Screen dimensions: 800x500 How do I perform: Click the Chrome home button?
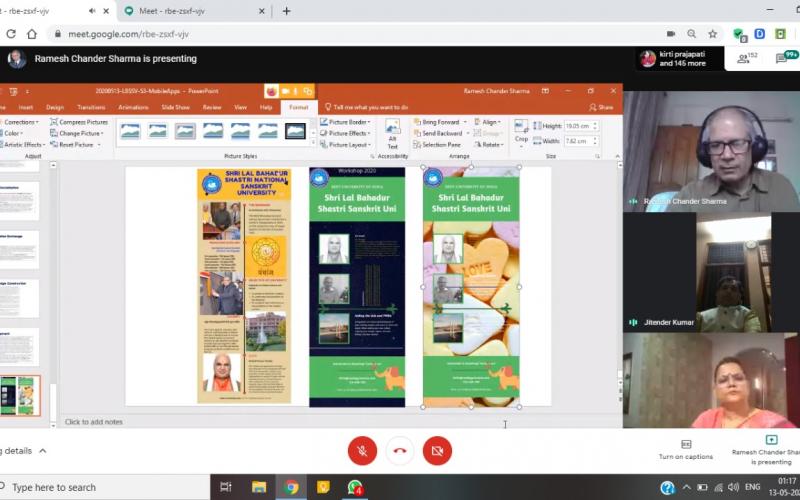pyautogui.click(x=32, y=34)
